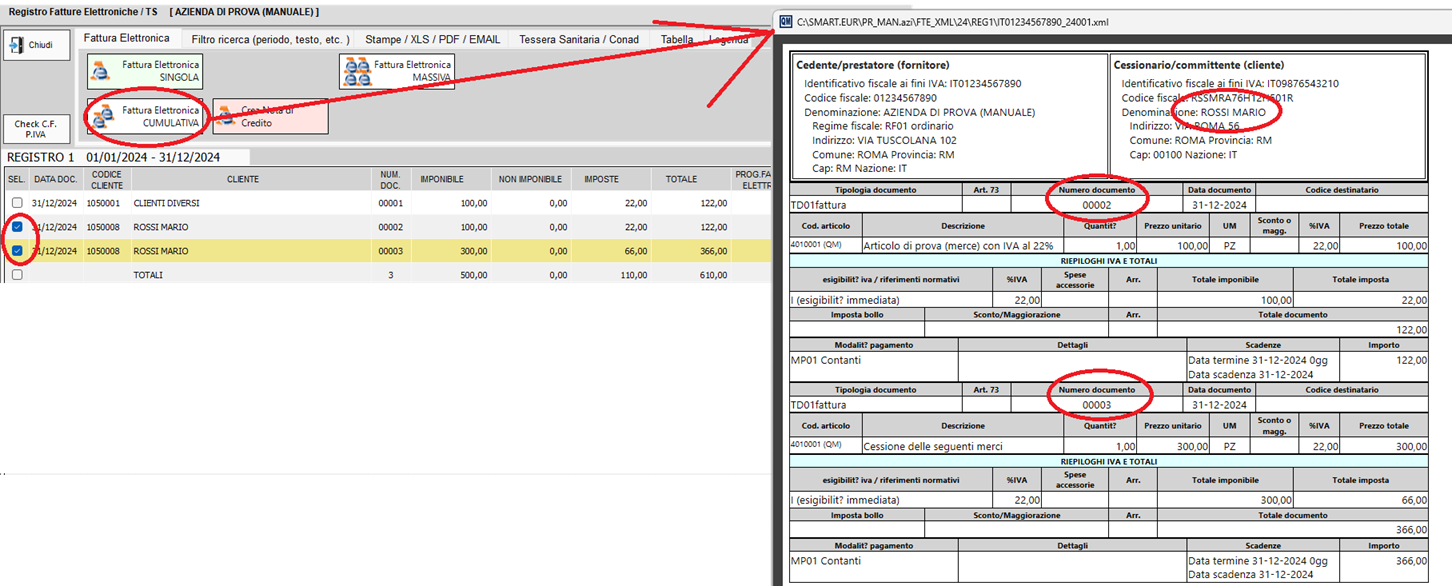Click ROSSI MARIO in the document 00002 row

pos(161,227)
